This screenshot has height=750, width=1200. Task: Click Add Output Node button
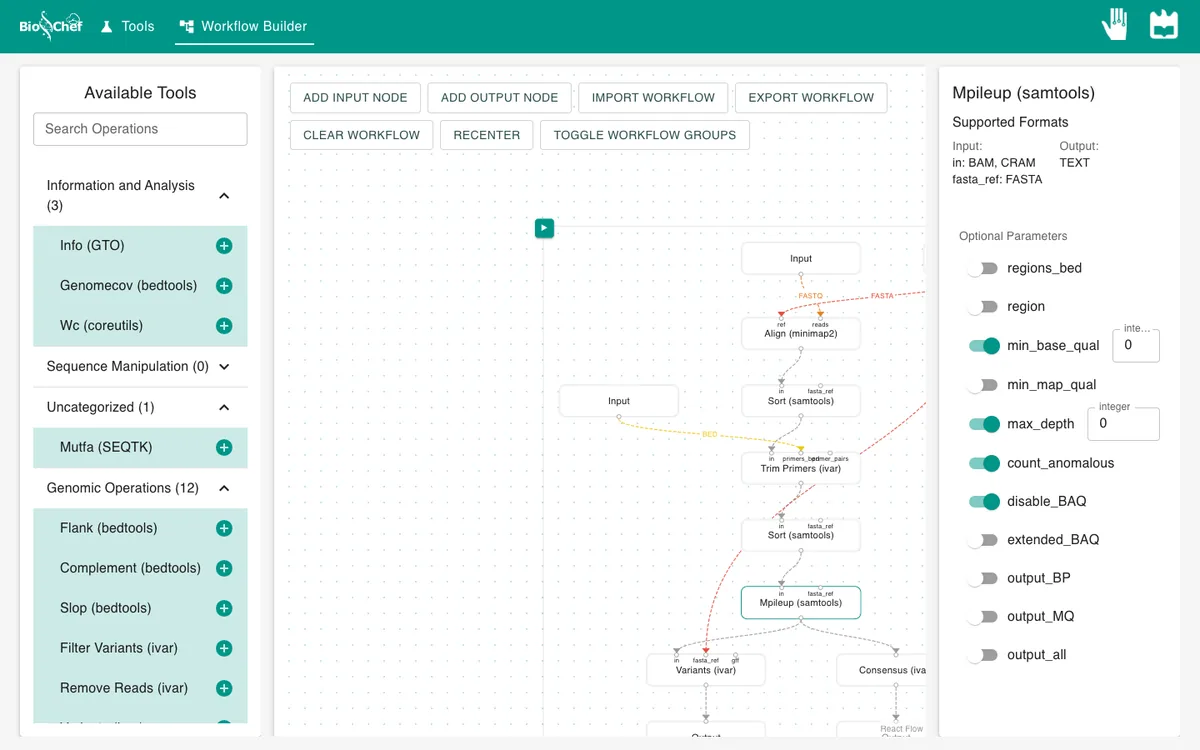tap(499, 98)
